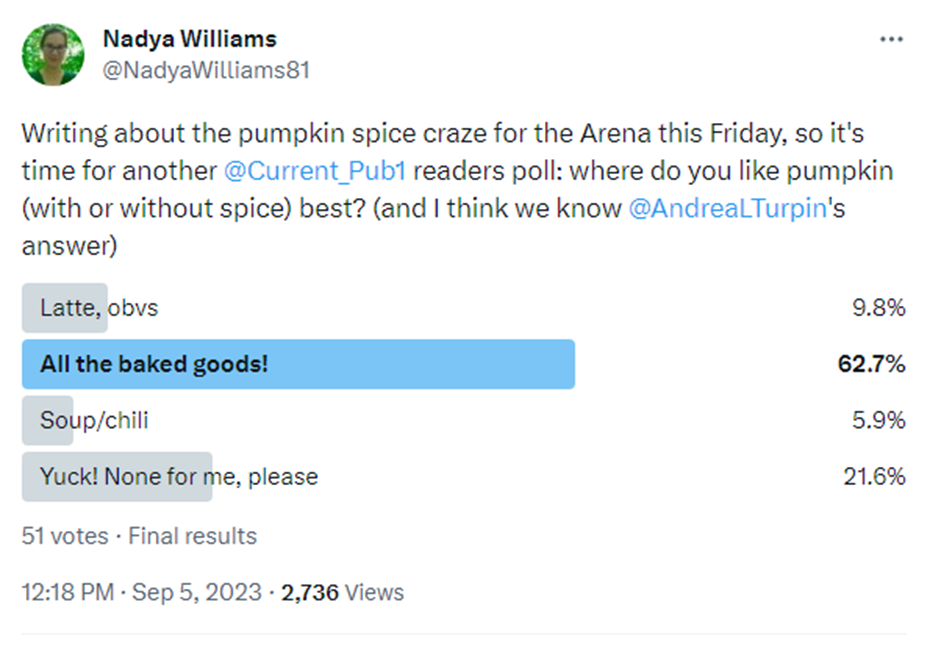Open the three-dot more options menu

tap(891, 39)
